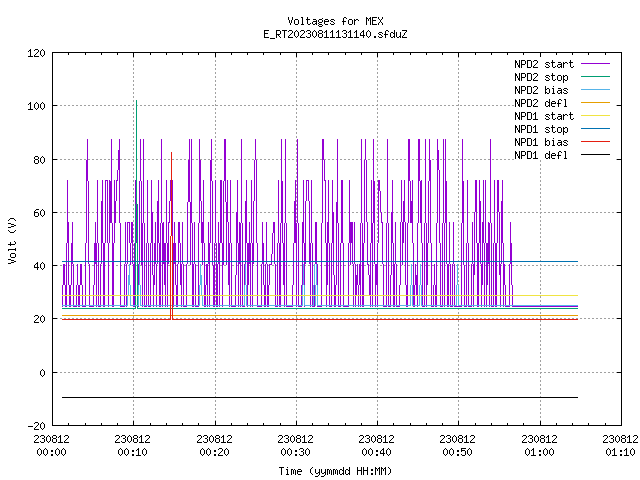The height and width of the screenshot is (480, 640).
Task: Click the light blue NPD2 bias legend line
Action: pos(595,89)
